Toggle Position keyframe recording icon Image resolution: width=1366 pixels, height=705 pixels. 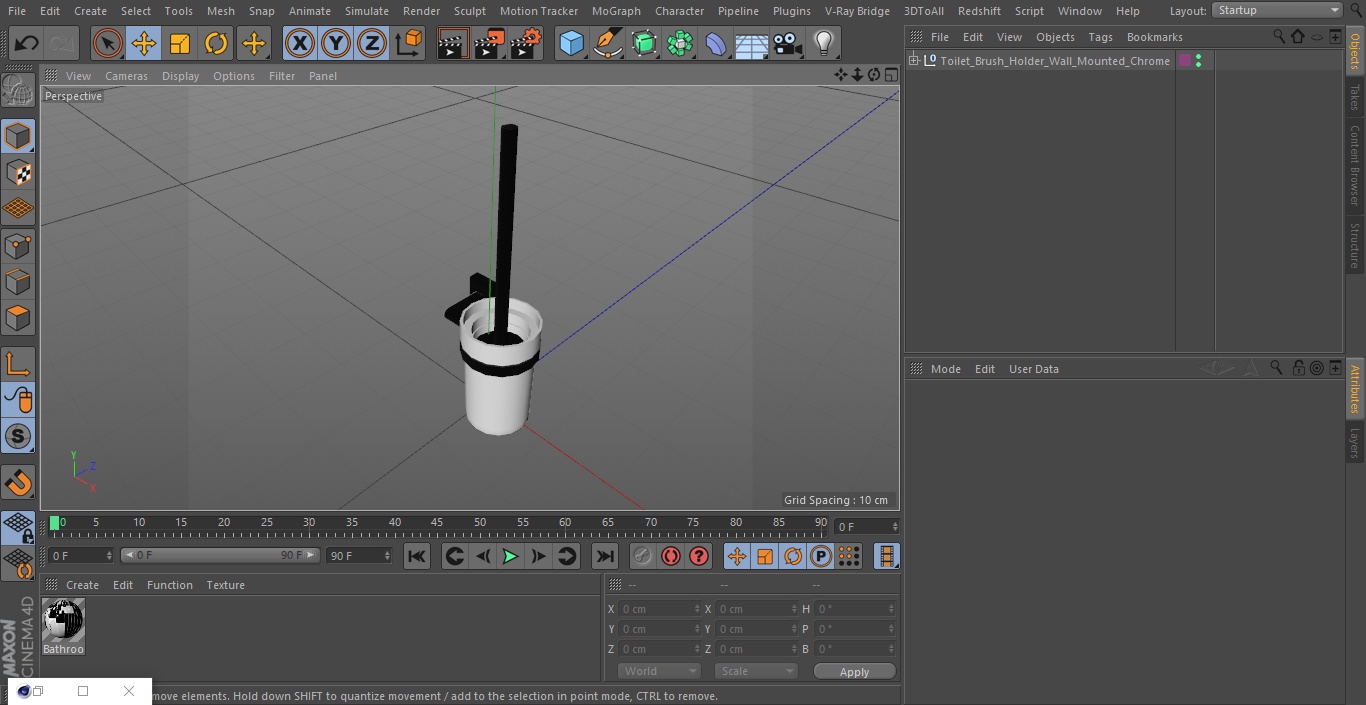[x=737, y=556]
